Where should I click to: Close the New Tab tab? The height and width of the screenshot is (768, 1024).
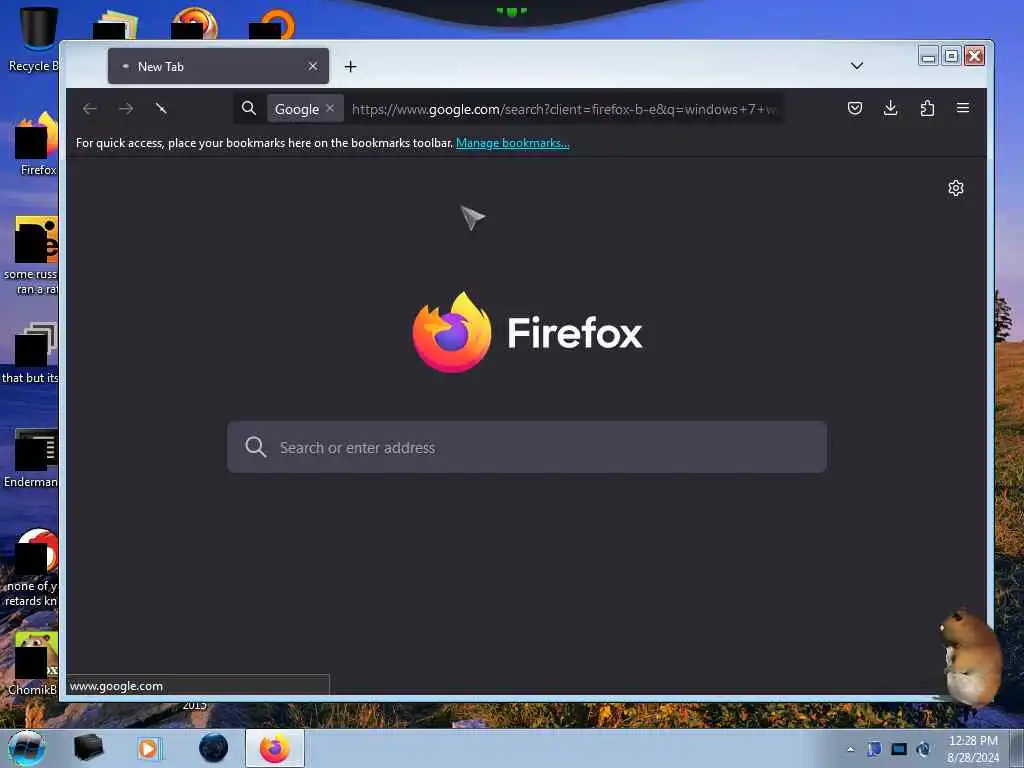pyautogui.click(x=313, y=66)
